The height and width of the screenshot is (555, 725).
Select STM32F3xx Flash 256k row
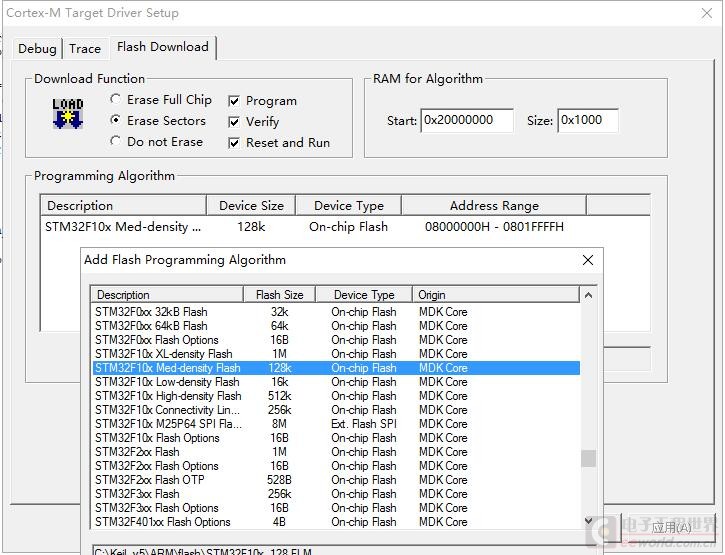pos(336,494)
